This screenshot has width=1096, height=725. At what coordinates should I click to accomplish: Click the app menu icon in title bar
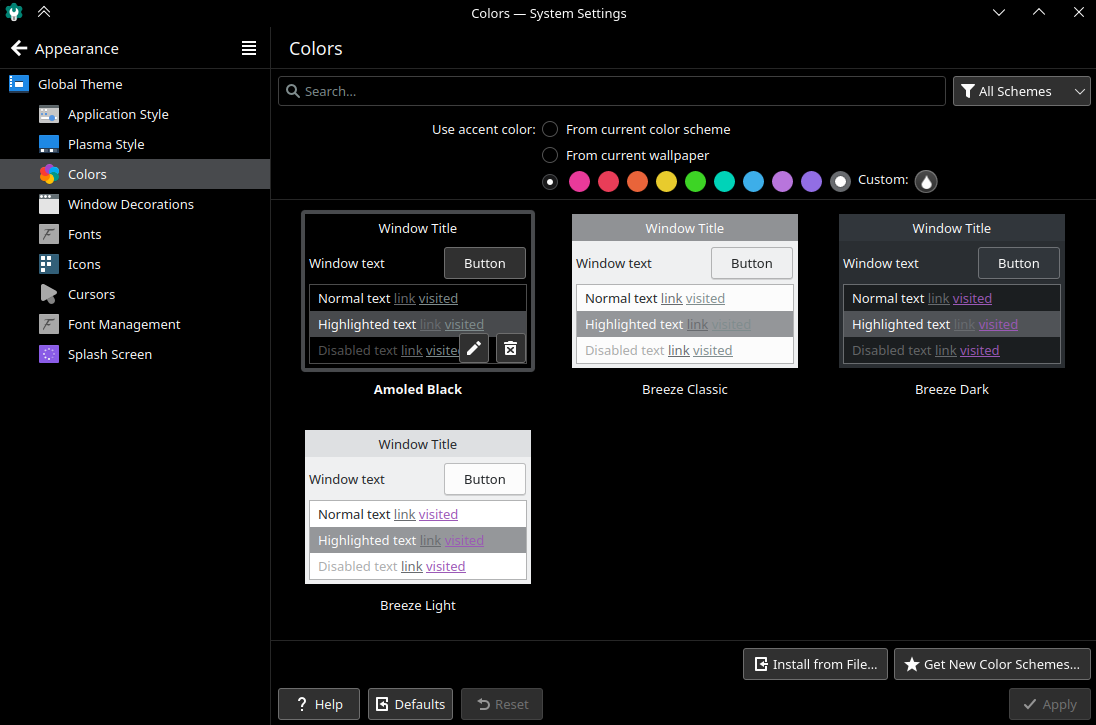(14, 12)
